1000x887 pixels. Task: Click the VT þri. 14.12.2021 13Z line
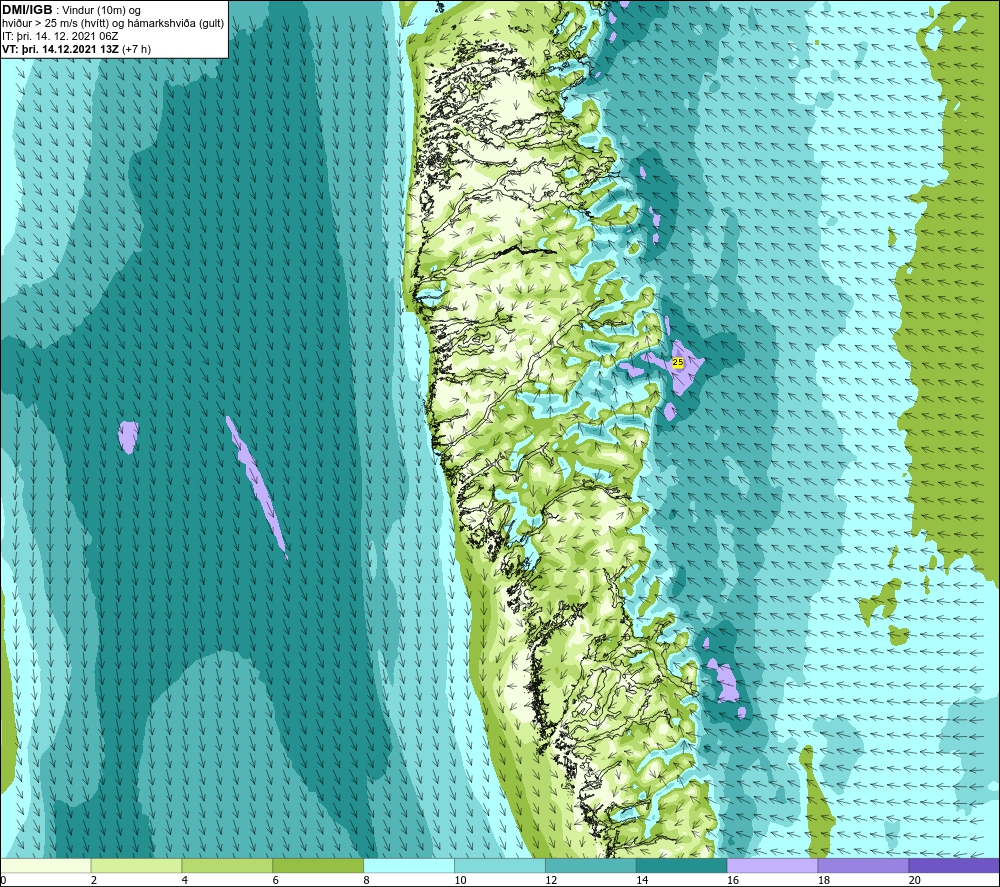tap(77, 49)
